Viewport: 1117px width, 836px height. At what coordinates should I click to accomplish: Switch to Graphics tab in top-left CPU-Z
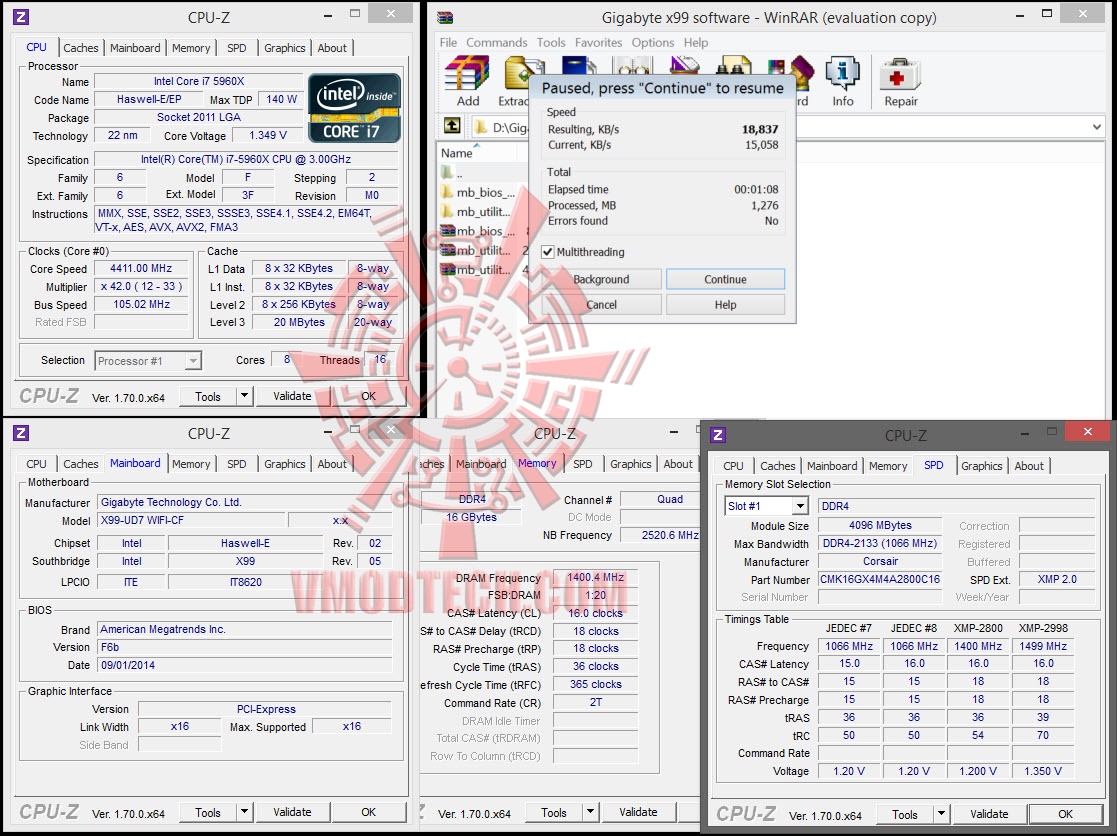pos(284,48)
